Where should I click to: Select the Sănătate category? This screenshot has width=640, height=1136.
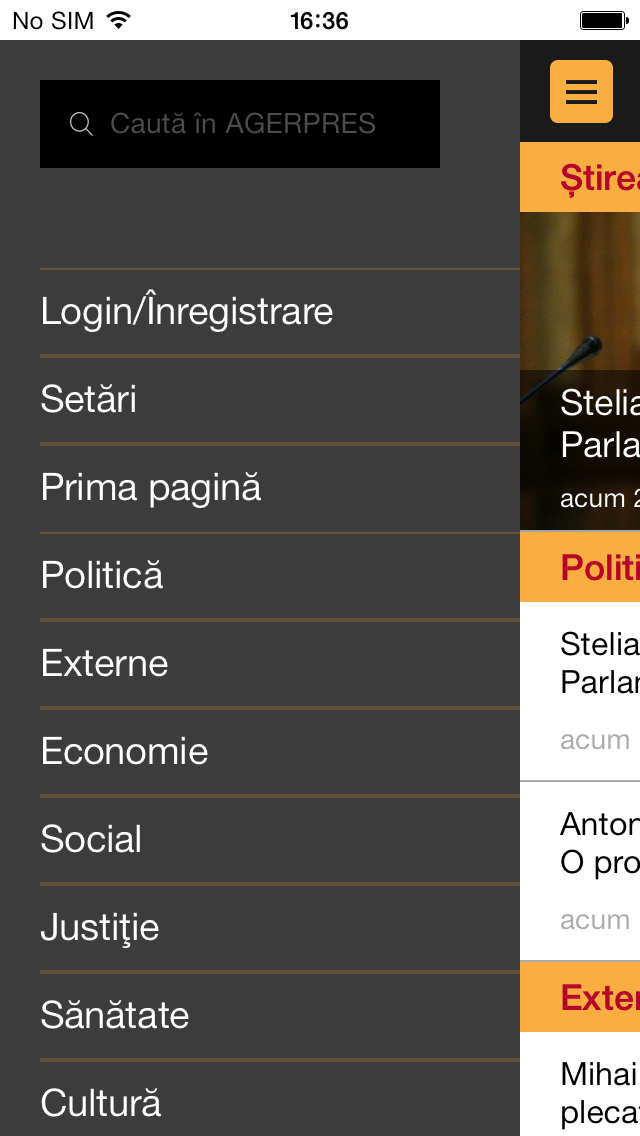pos(280,1016)
